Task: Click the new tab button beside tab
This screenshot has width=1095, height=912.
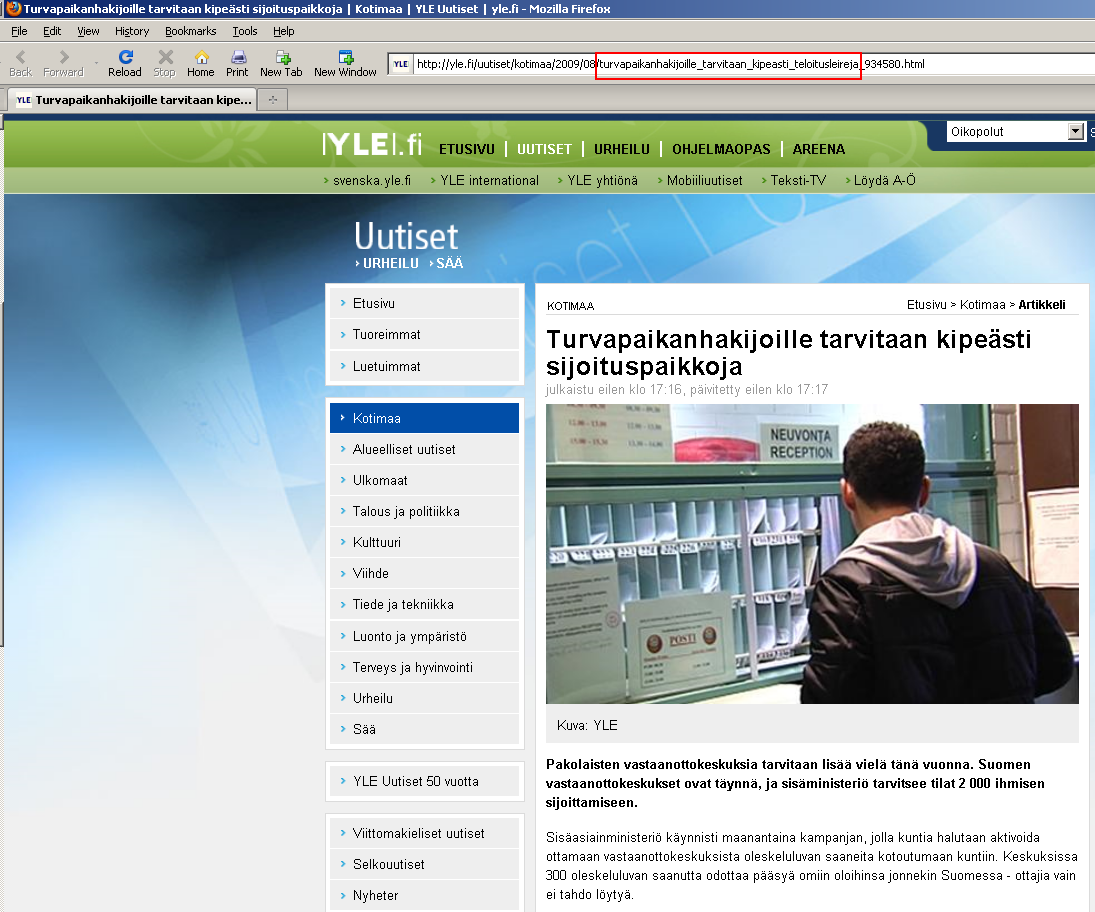Action: click(x=272, y=100)
